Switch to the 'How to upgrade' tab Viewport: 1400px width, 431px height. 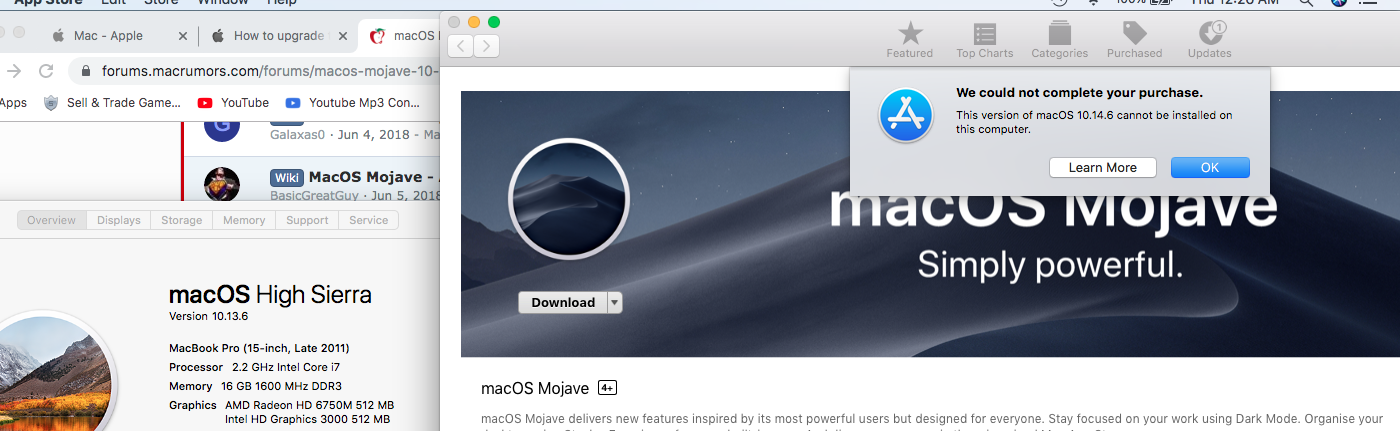(278, 36)
